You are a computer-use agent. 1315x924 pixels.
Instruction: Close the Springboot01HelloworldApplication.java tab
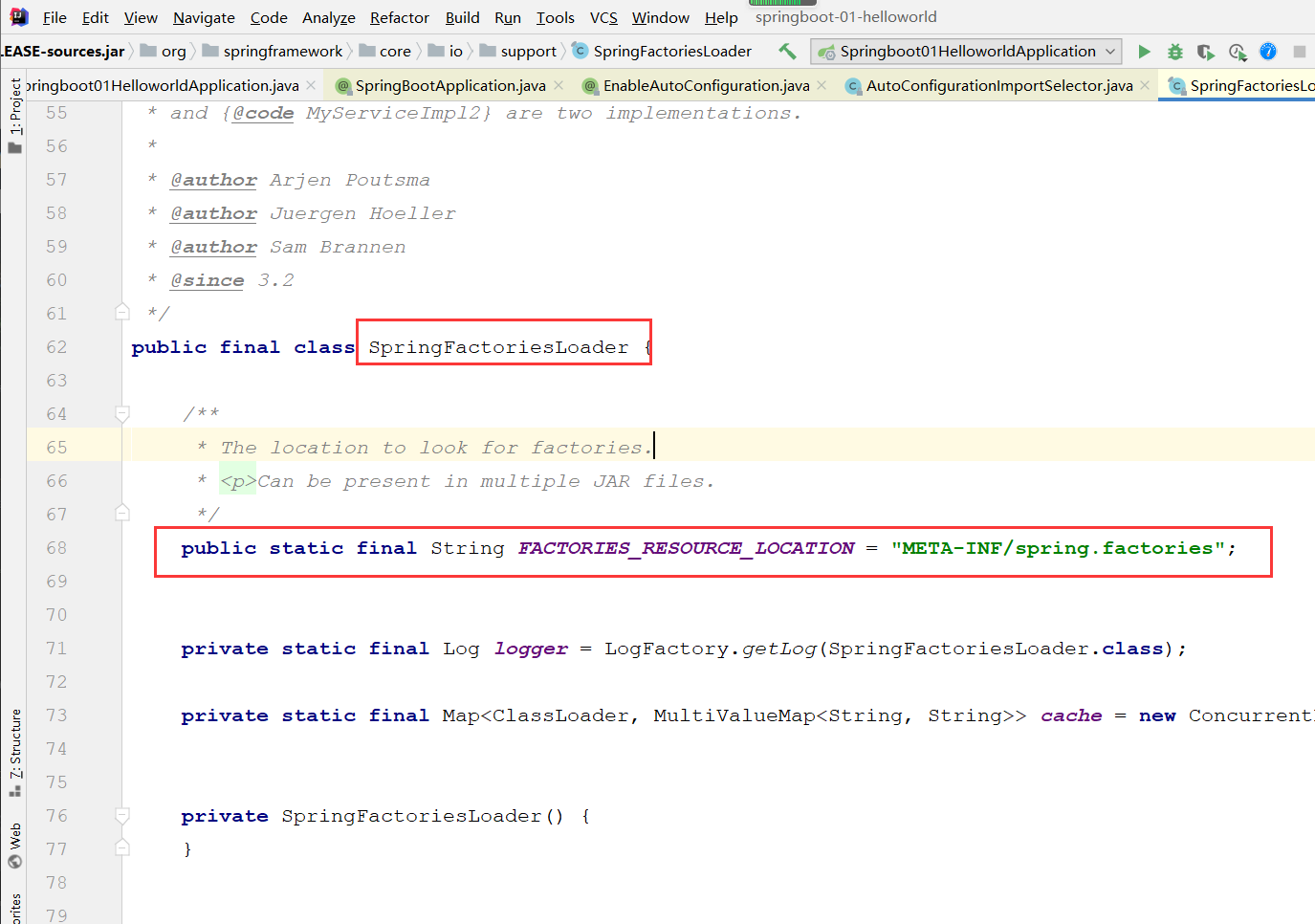pyautogui.click(x=311, y=85)
